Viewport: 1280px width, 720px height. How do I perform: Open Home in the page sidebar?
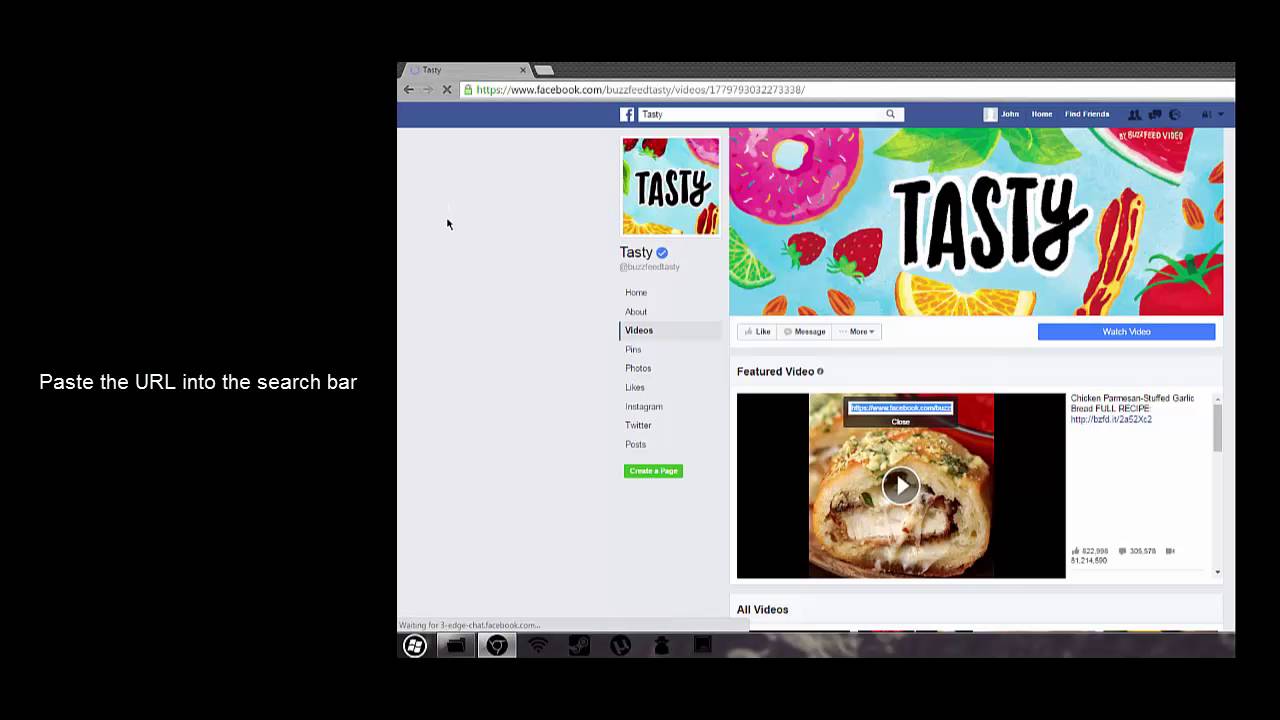tap(636, 292)
